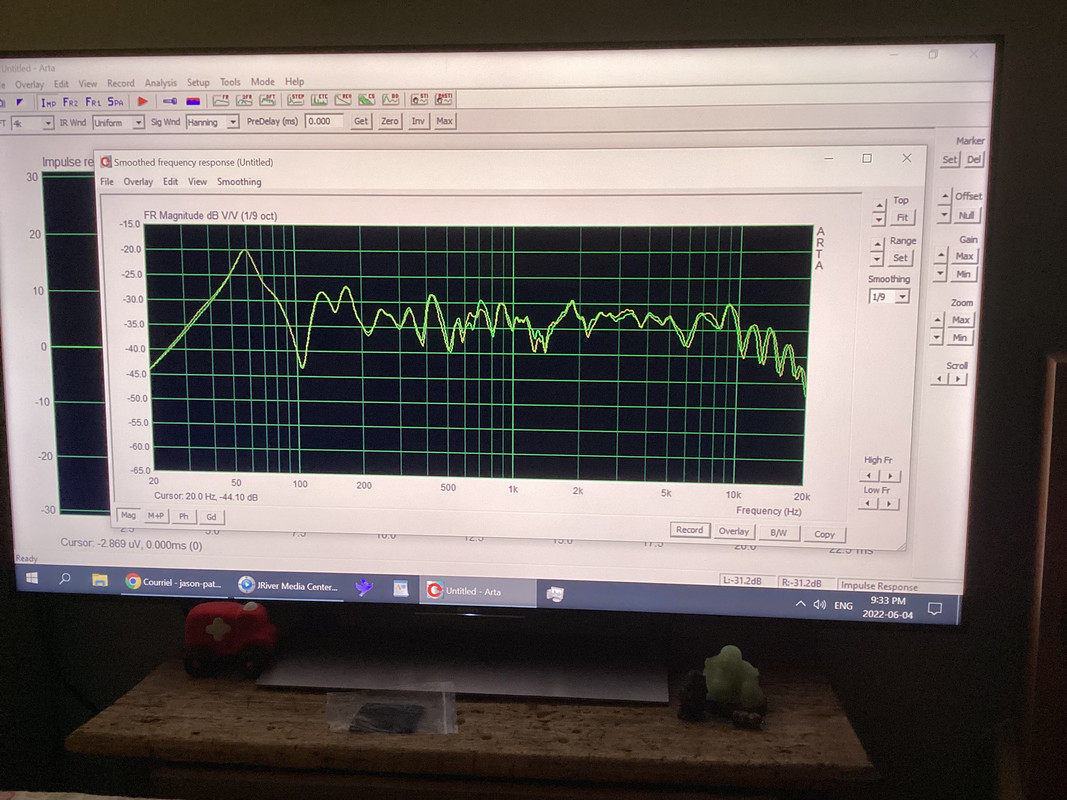
Task: Click the Copy button below the graph
Action: point(824,534)
